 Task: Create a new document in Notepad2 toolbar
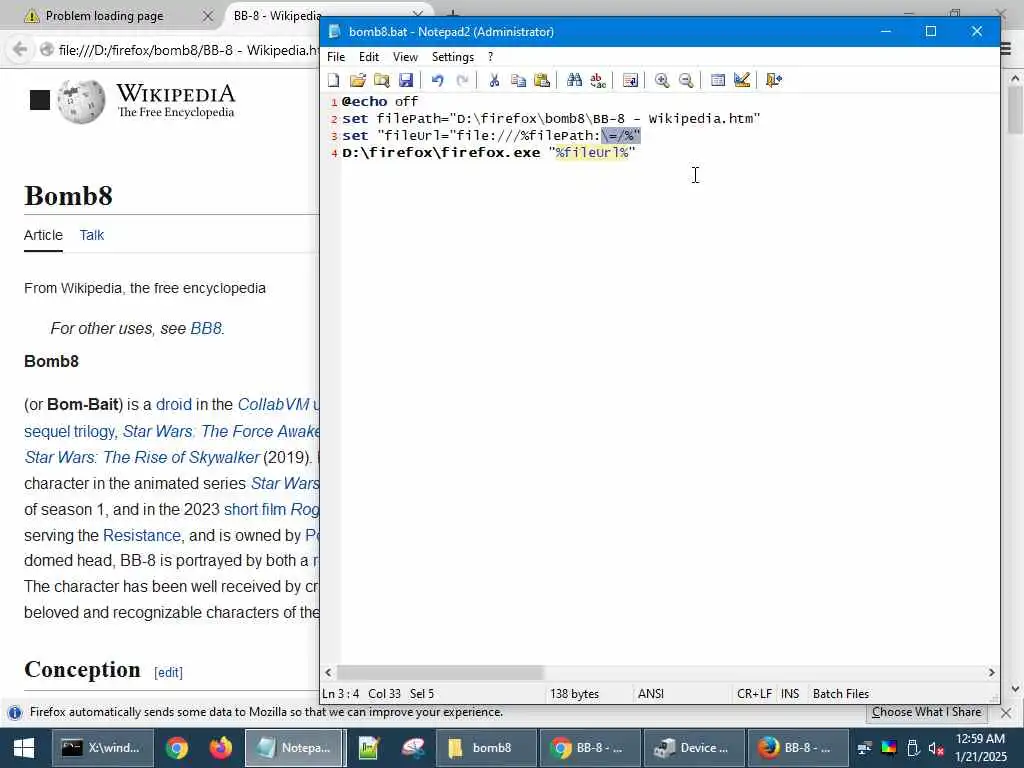334,80
